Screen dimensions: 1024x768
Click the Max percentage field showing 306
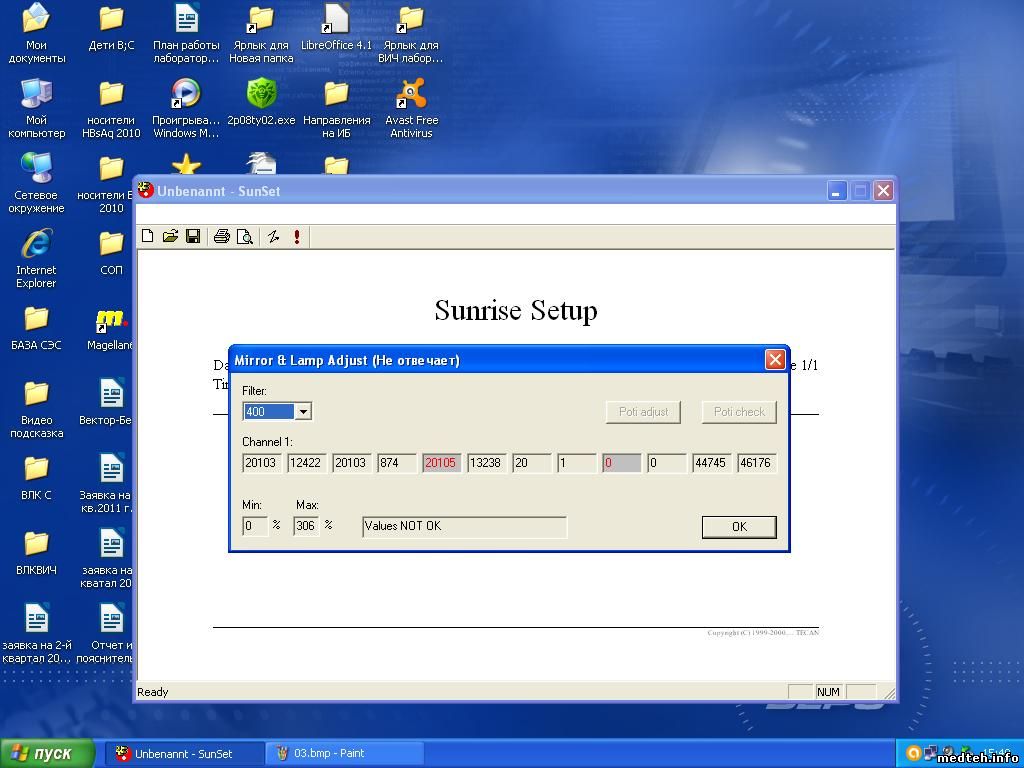click(306, 526)
